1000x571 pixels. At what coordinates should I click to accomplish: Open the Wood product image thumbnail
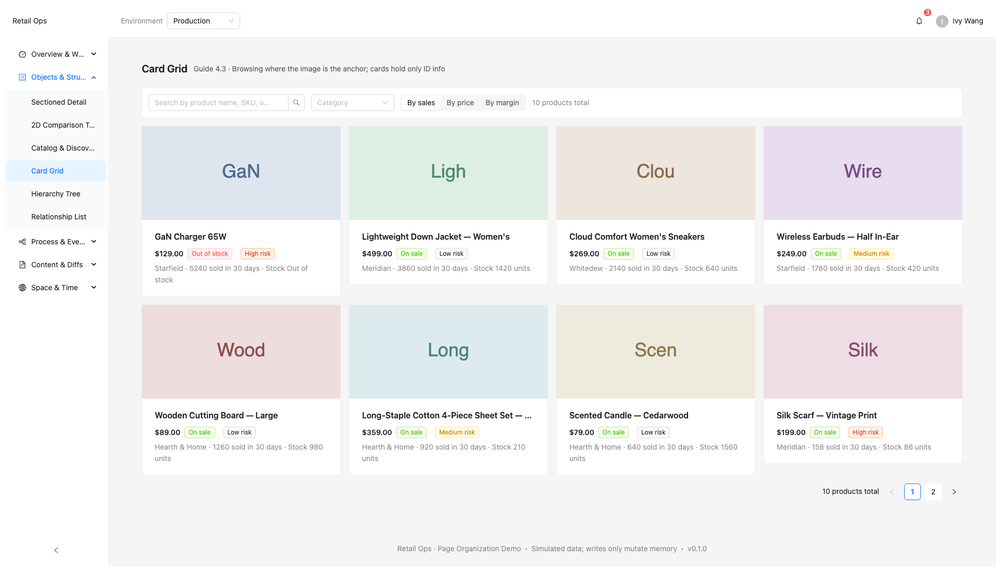[x=241, y=352]
